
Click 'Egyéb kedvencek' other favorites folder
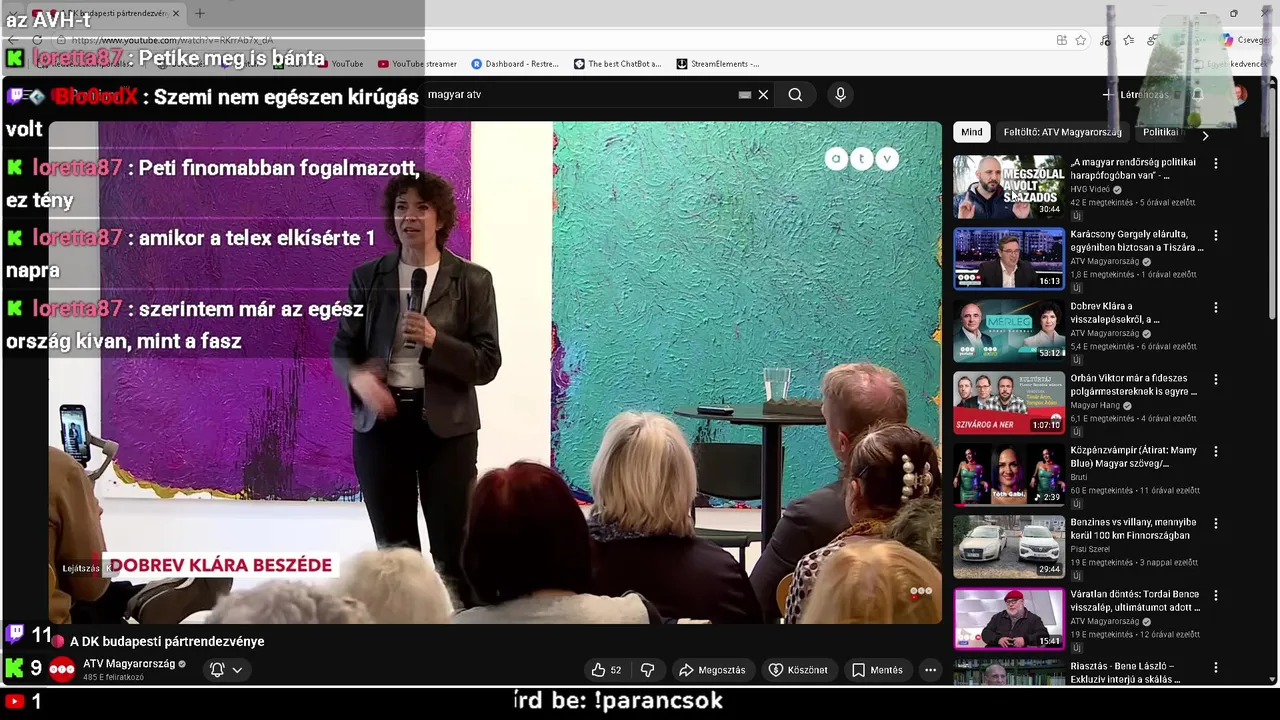coord(1229,64)
